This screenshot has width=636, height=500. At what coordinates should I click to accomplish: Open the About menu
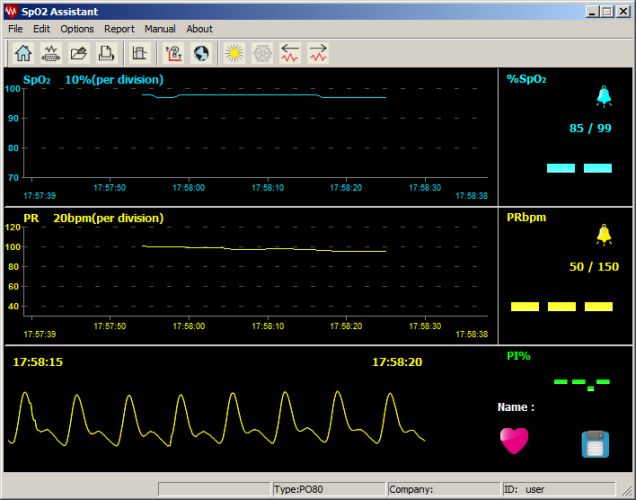199,29
